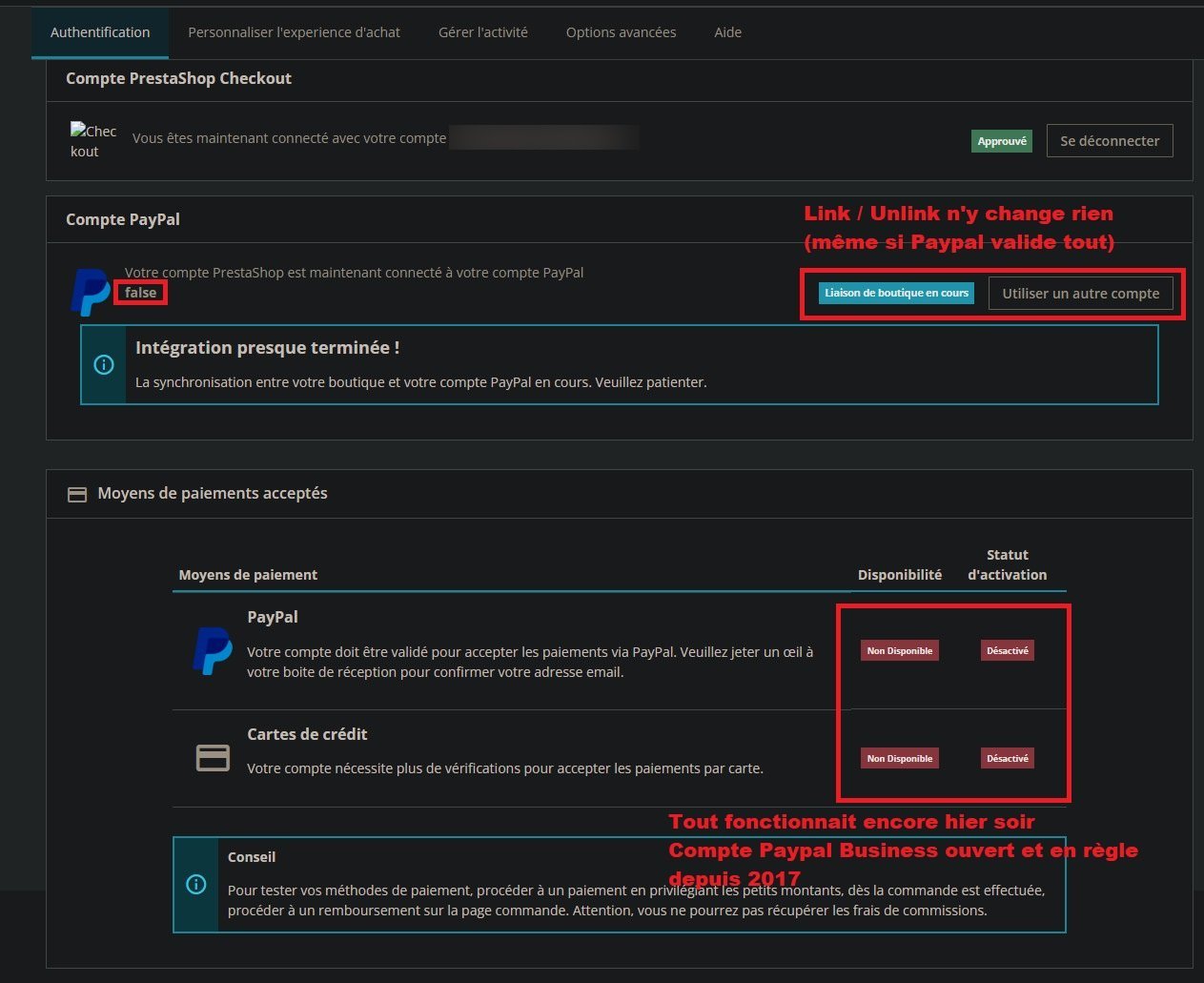Image resolution: width=1204 pixels, height=983 pixels.
Task: Click the false label under PayPal account text
Action: [140, 293]
